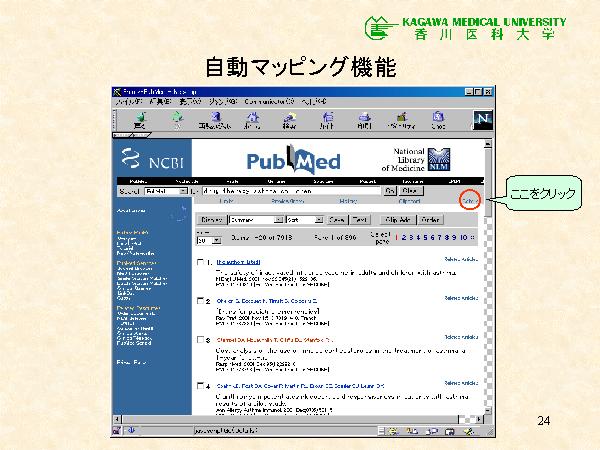Click the vertical scrollbar up arrow

pos(488,144)
